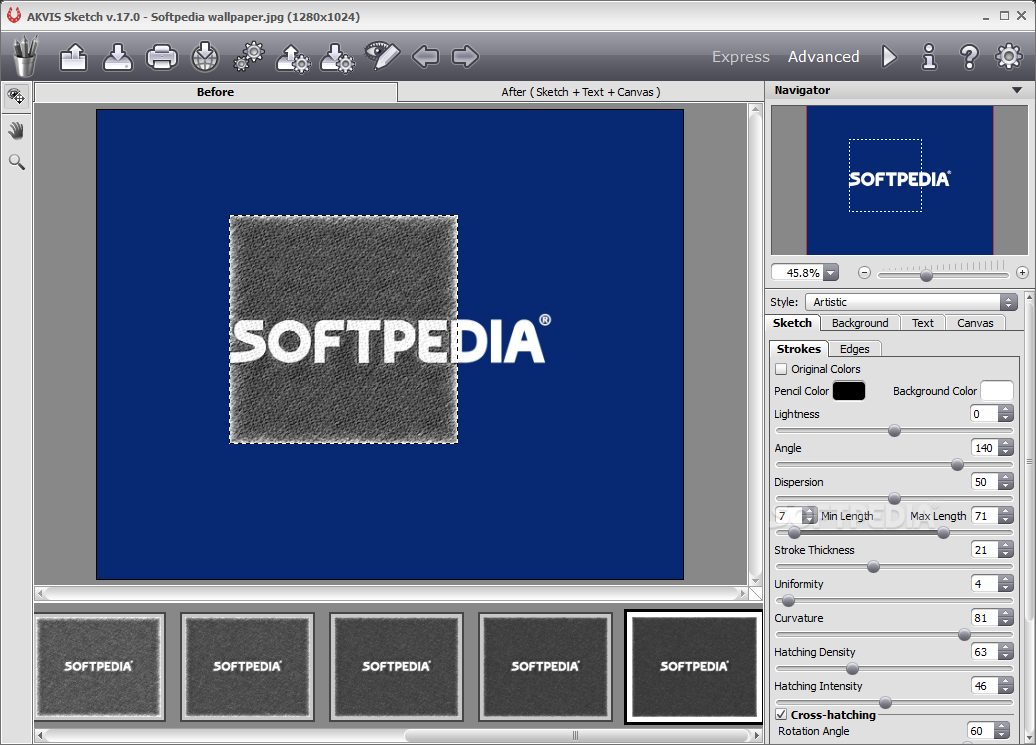Switch to the After preview tab
This screenshot has height=745, width=1036.
[x=579, y=92]
